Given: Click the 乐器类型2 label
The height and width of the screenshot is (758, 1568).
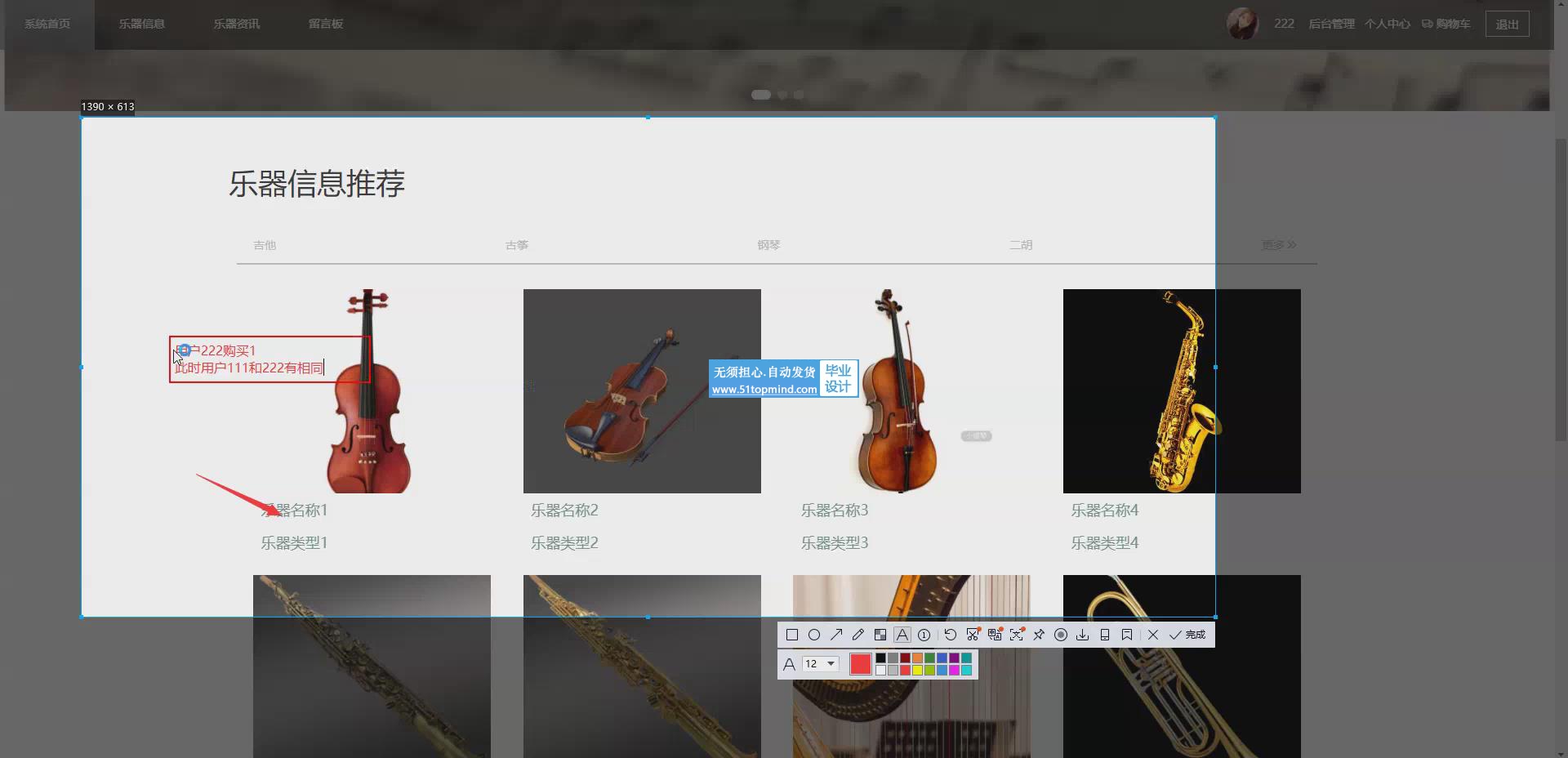Looking at the screenshot, I should tap(564, 543).
